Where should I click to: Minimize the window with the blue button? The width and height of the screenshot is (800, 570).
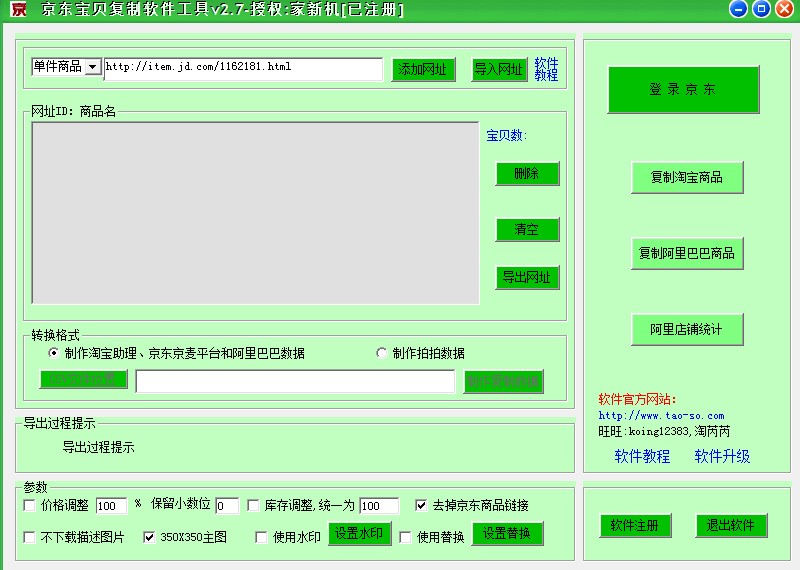pos(738,9)
